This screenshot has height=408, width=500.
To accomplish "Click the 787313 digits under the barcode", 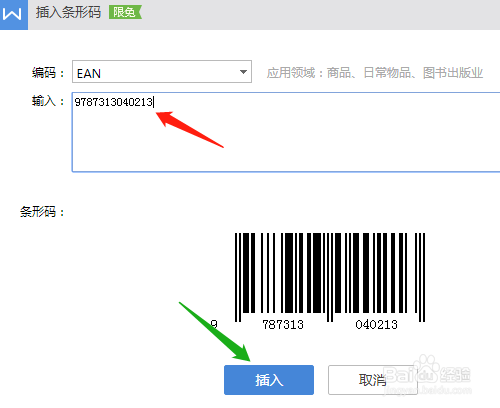I will 283,325.
